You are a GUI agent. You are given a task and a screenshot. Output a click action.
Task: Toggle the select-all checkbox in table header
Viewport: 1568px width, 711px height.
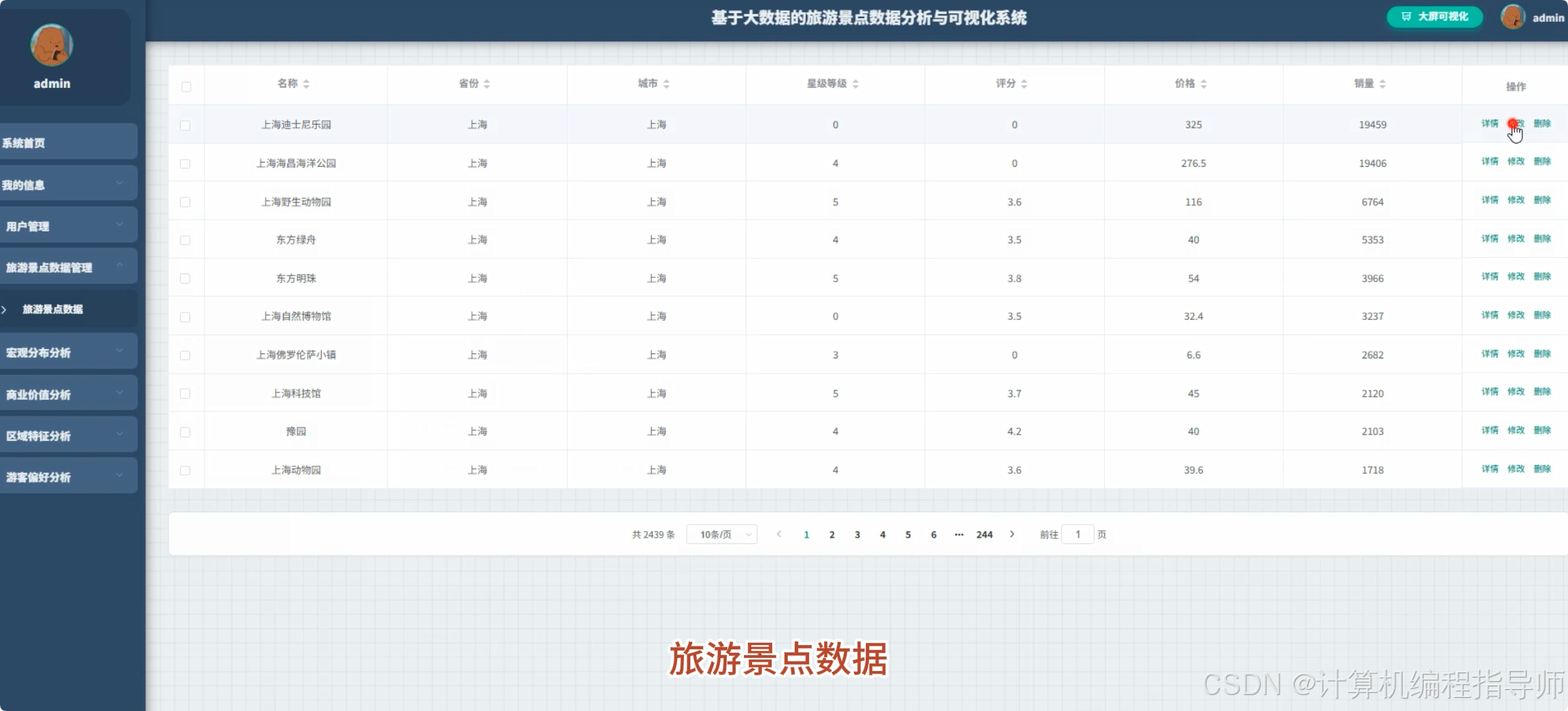186,86
